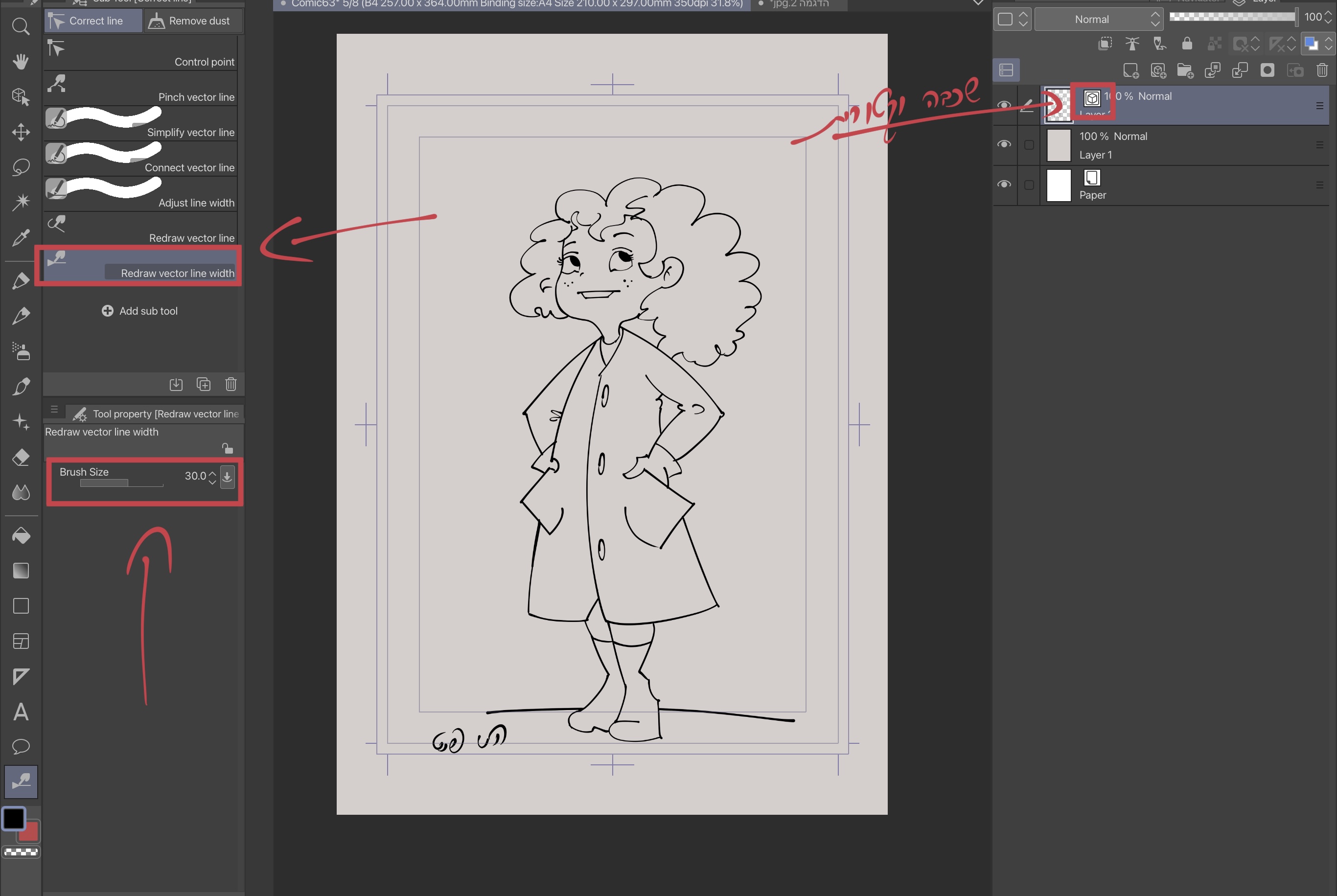This screenshot has height=896, width=1337.
Task: Switch to Correct line tab
Action: pos(93,21)
